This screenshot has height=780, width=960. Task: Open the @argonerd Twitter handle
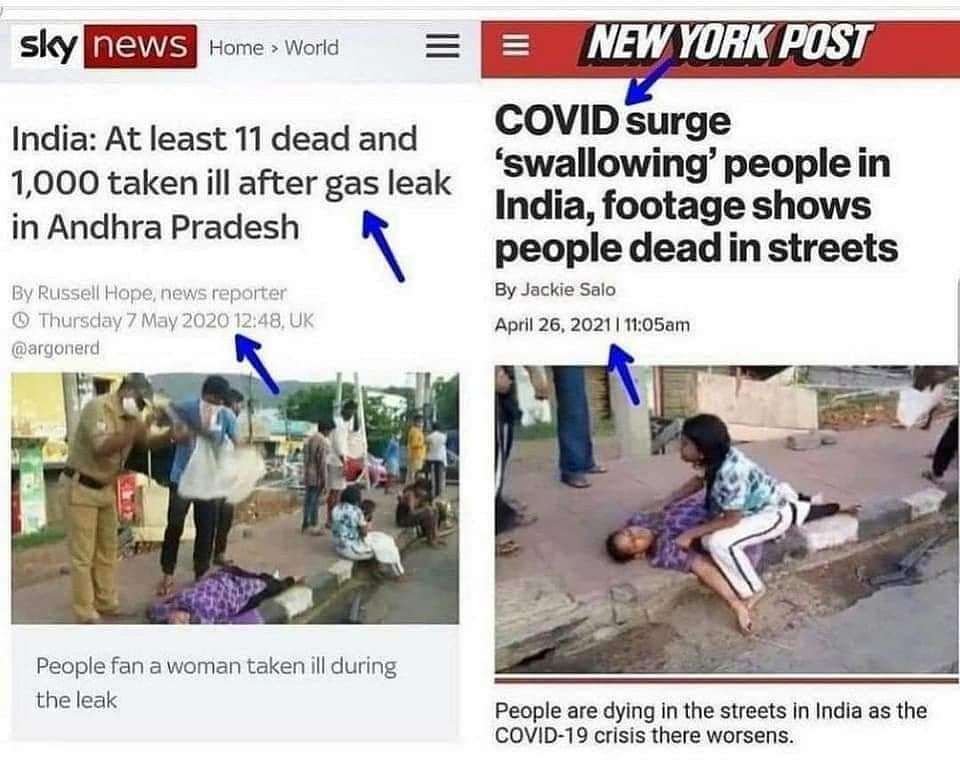[55, 348]
